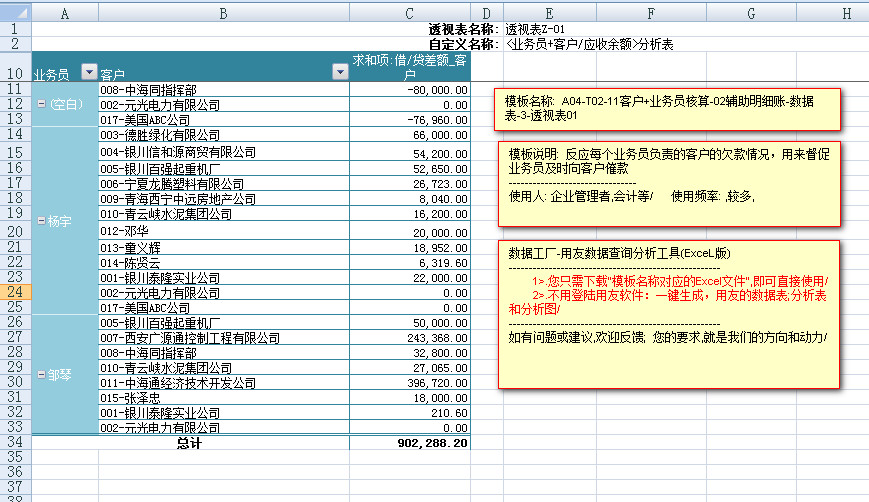This screenshot has height=502, width=869.
Task: Click the Select All corner button
Action: [15, 13]
